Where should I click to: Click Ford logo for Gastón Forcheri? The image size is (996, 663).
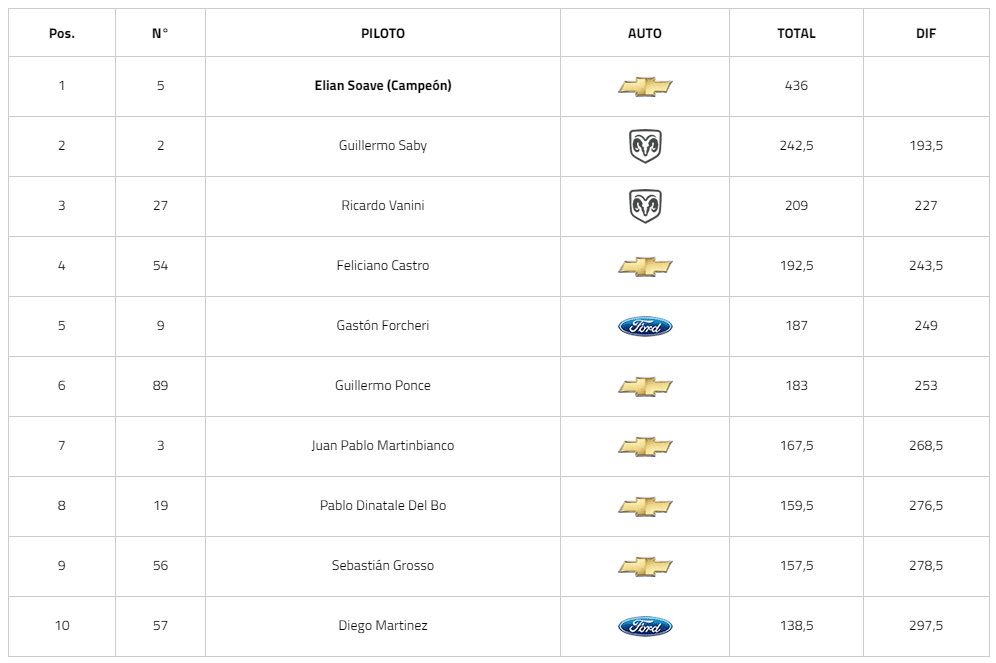(645, 326)
